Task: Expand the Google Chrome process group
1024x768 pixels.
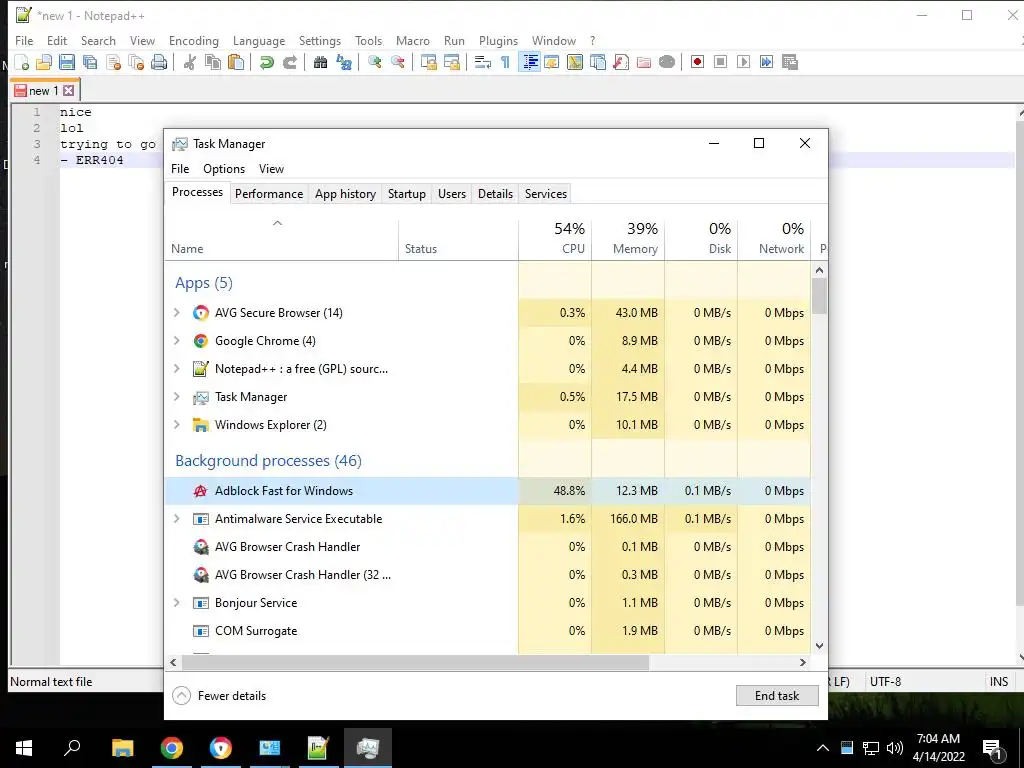Action: click(x=176, y=341)
